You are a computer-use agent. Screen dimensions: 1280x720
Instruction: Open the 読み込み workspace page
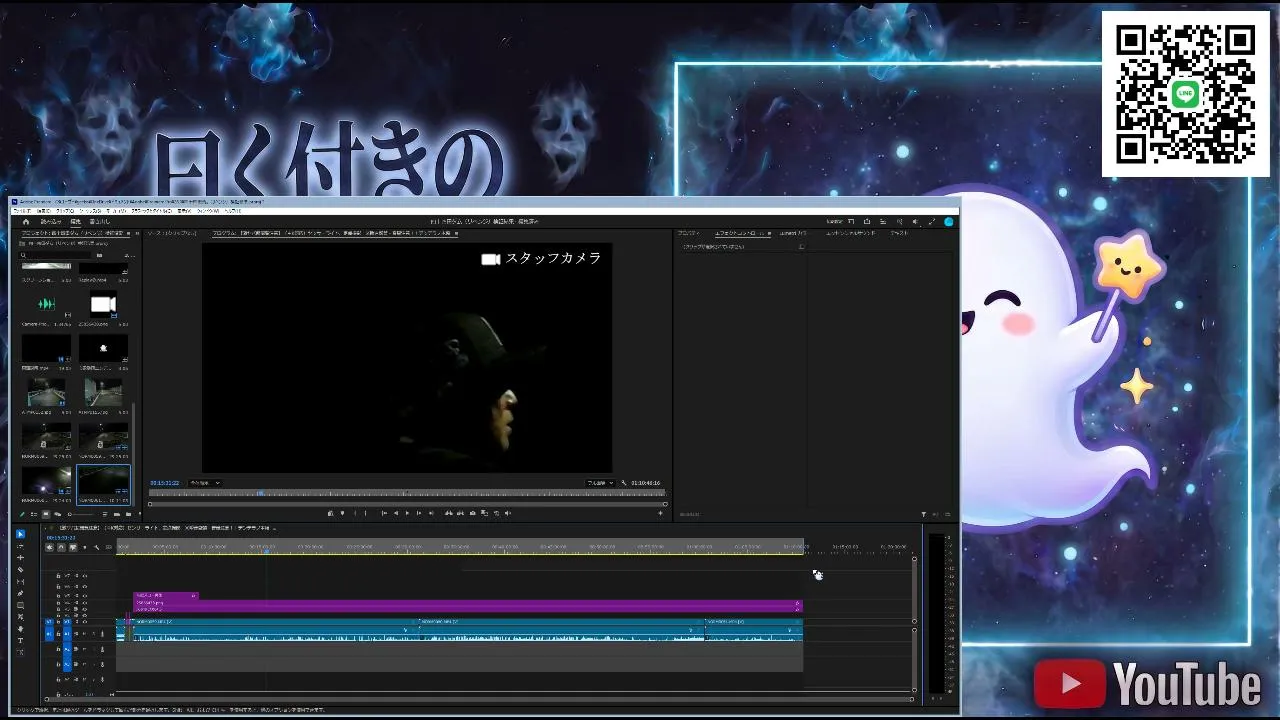click(51, 222)
